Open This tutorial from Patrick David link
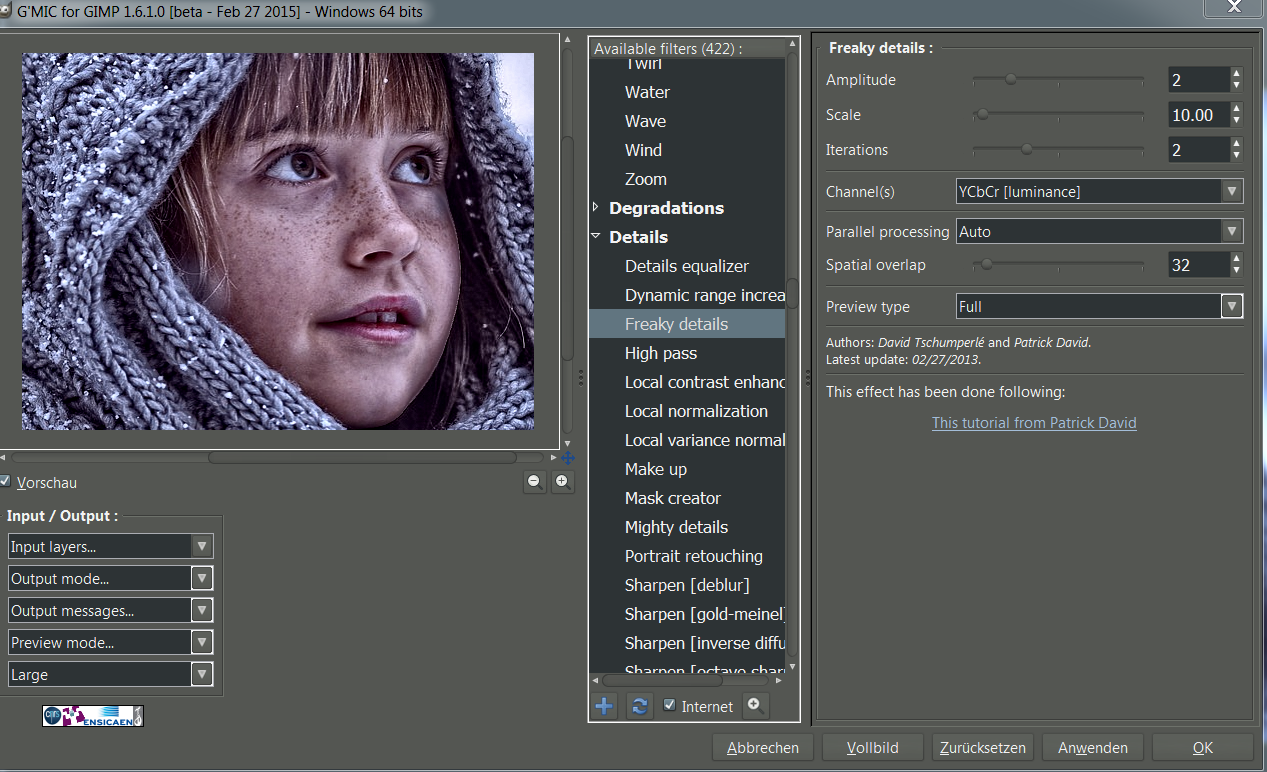 [1034, 423]
